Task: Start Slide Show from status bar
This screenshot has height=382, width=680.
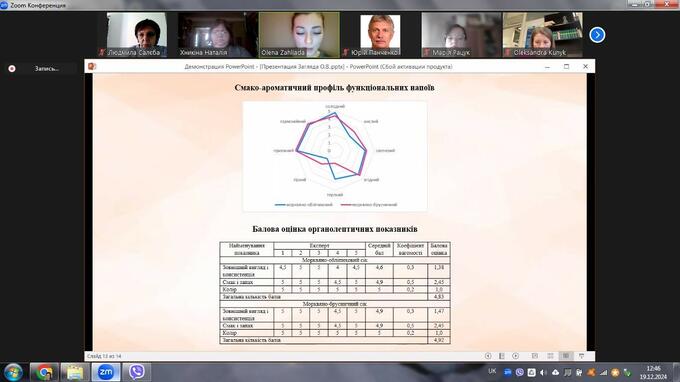Action: (582, 356)
